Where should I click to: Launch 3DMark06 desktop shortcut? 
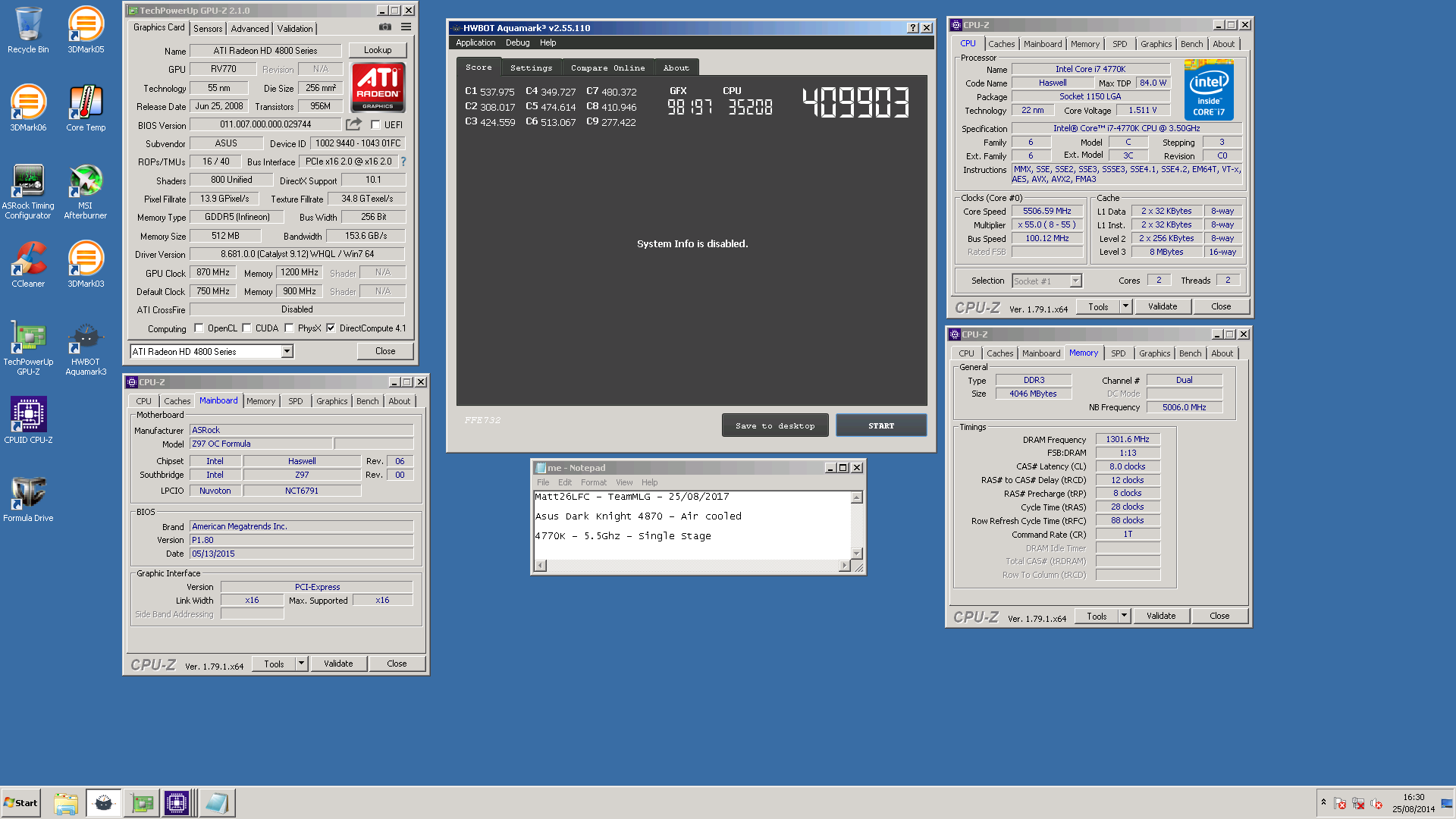[28, 108]
